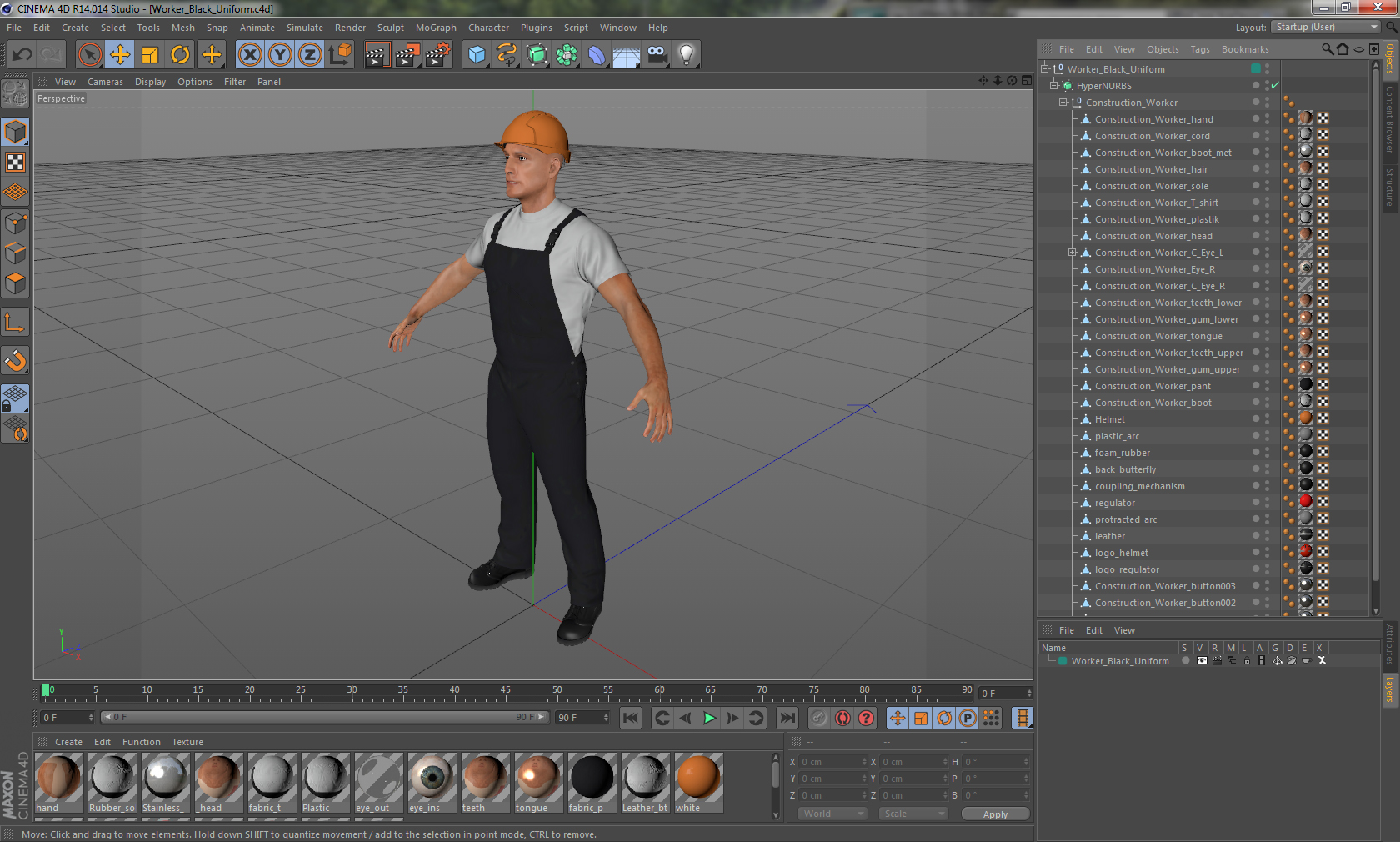Open the World coordinate dropdown

(833, 814)
